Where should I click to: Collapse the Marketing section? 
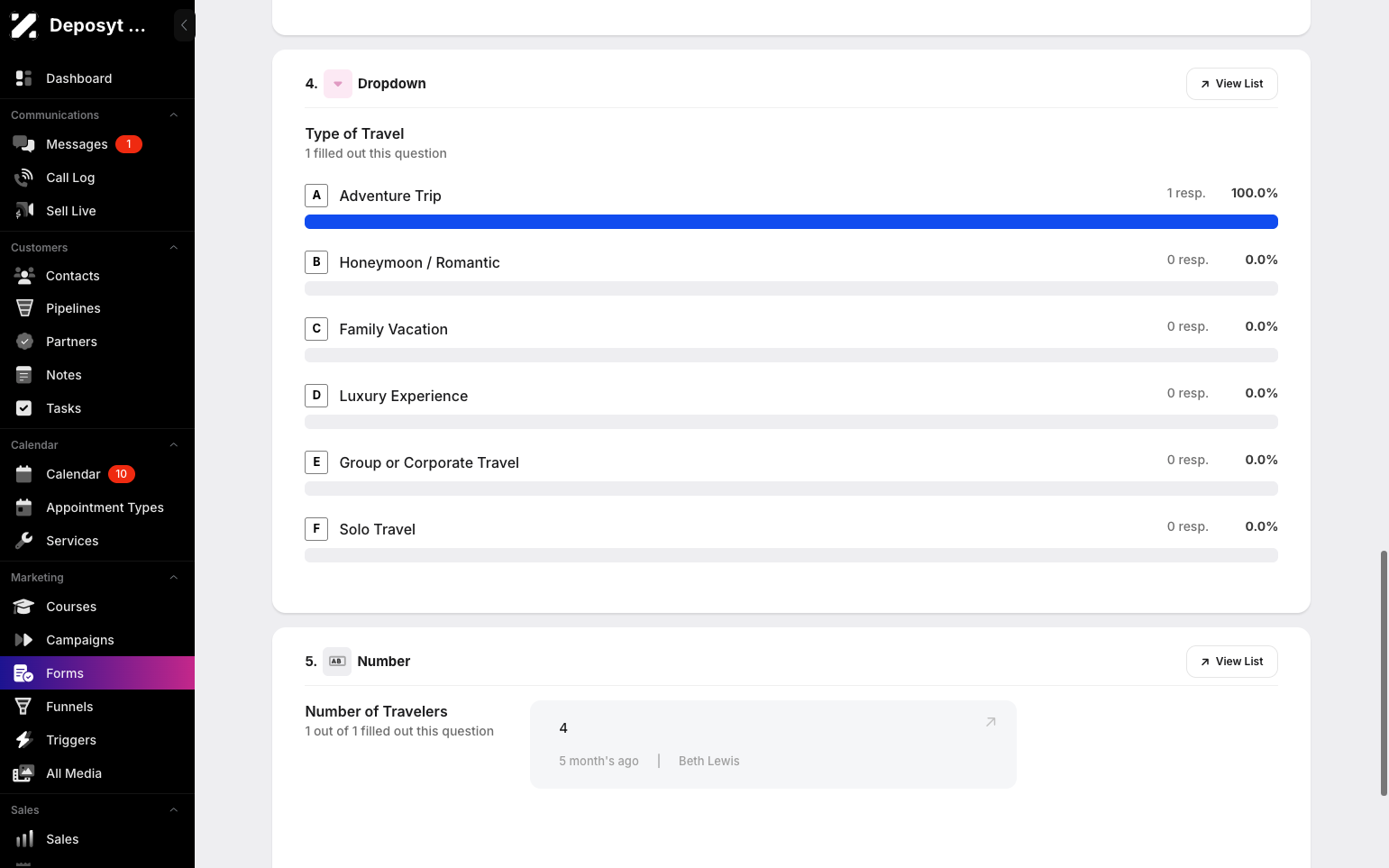coord(174,578)
